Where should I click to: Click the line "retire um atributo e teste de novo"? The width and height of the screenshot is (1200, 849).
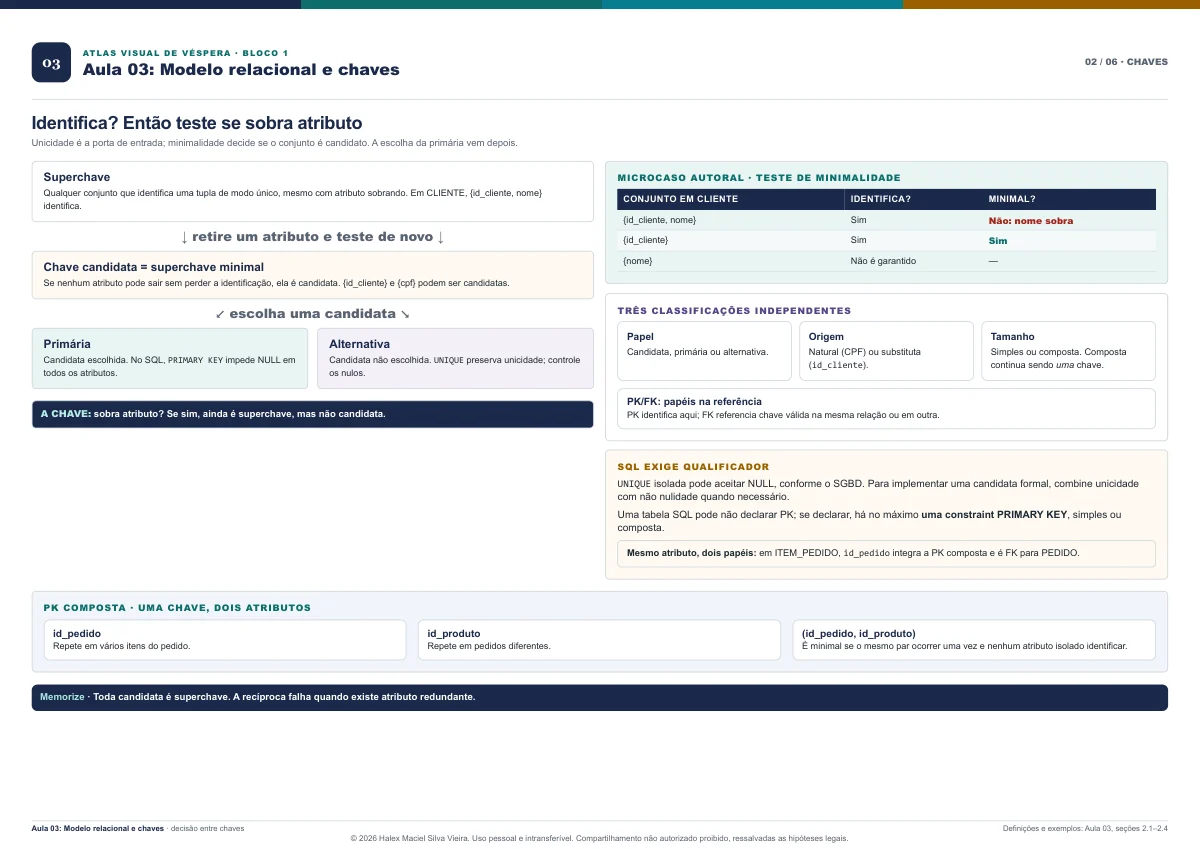coord(312,237)
